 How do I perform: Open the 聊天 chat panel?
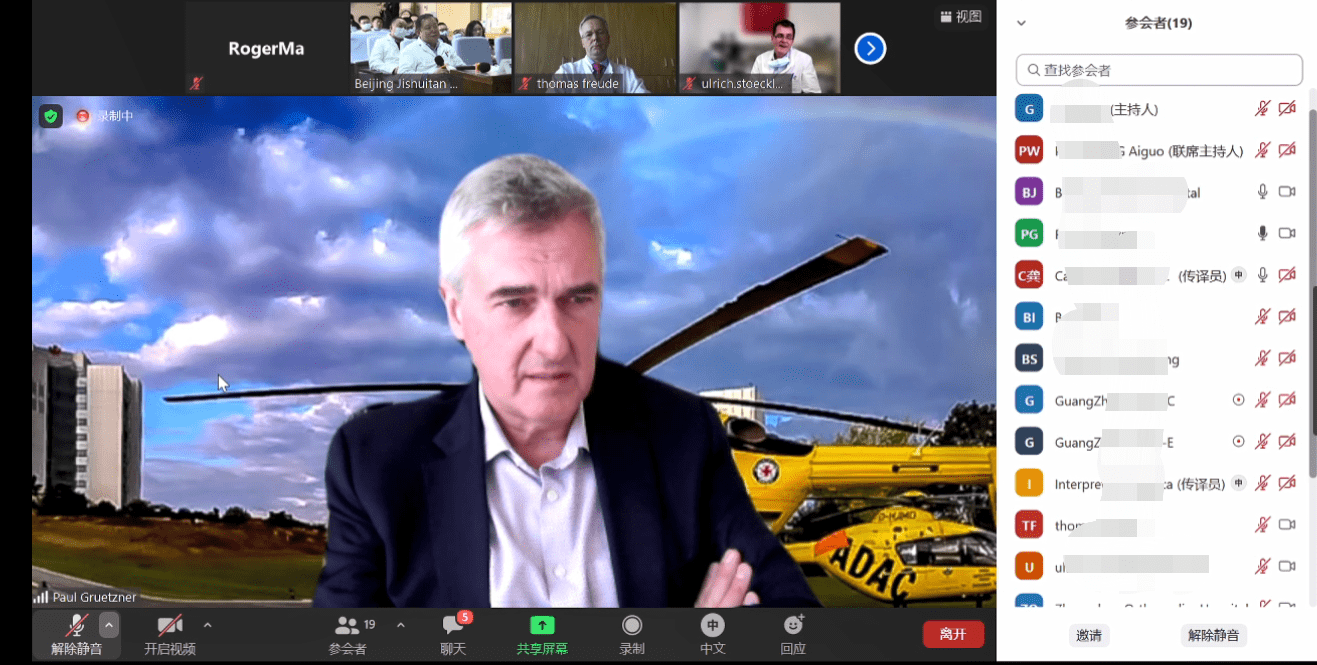(x=453, y=626)
